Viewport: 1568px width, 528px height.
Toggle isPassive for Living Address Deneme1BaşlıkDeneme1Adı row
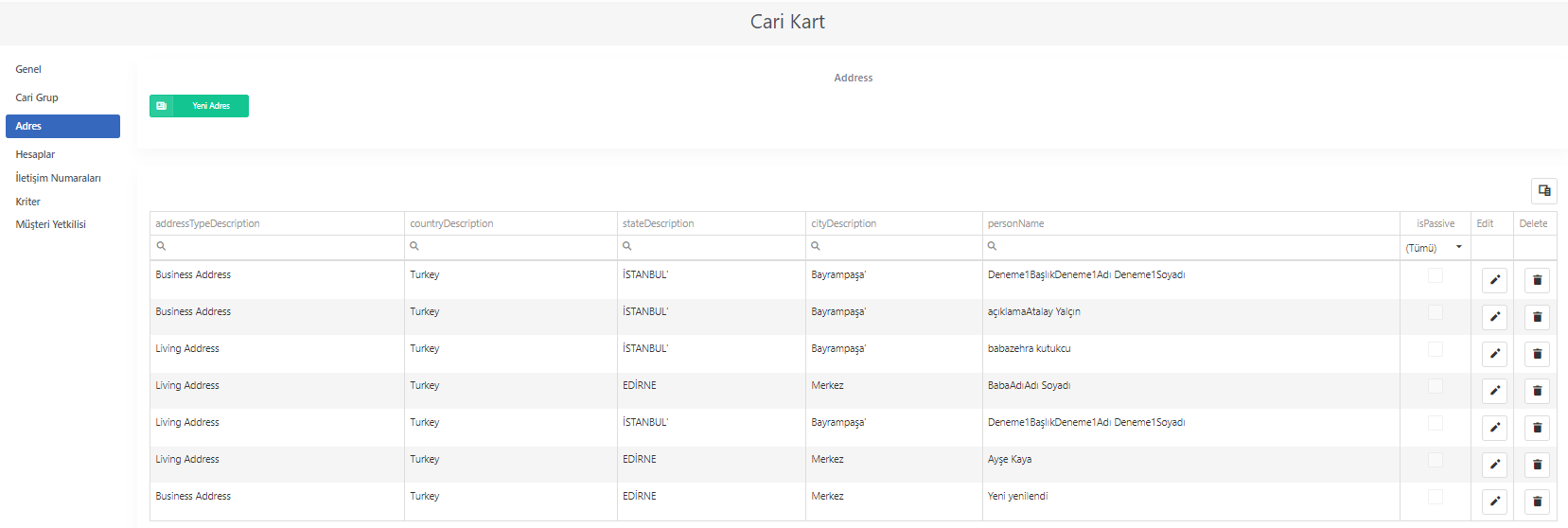[1436, 423]
